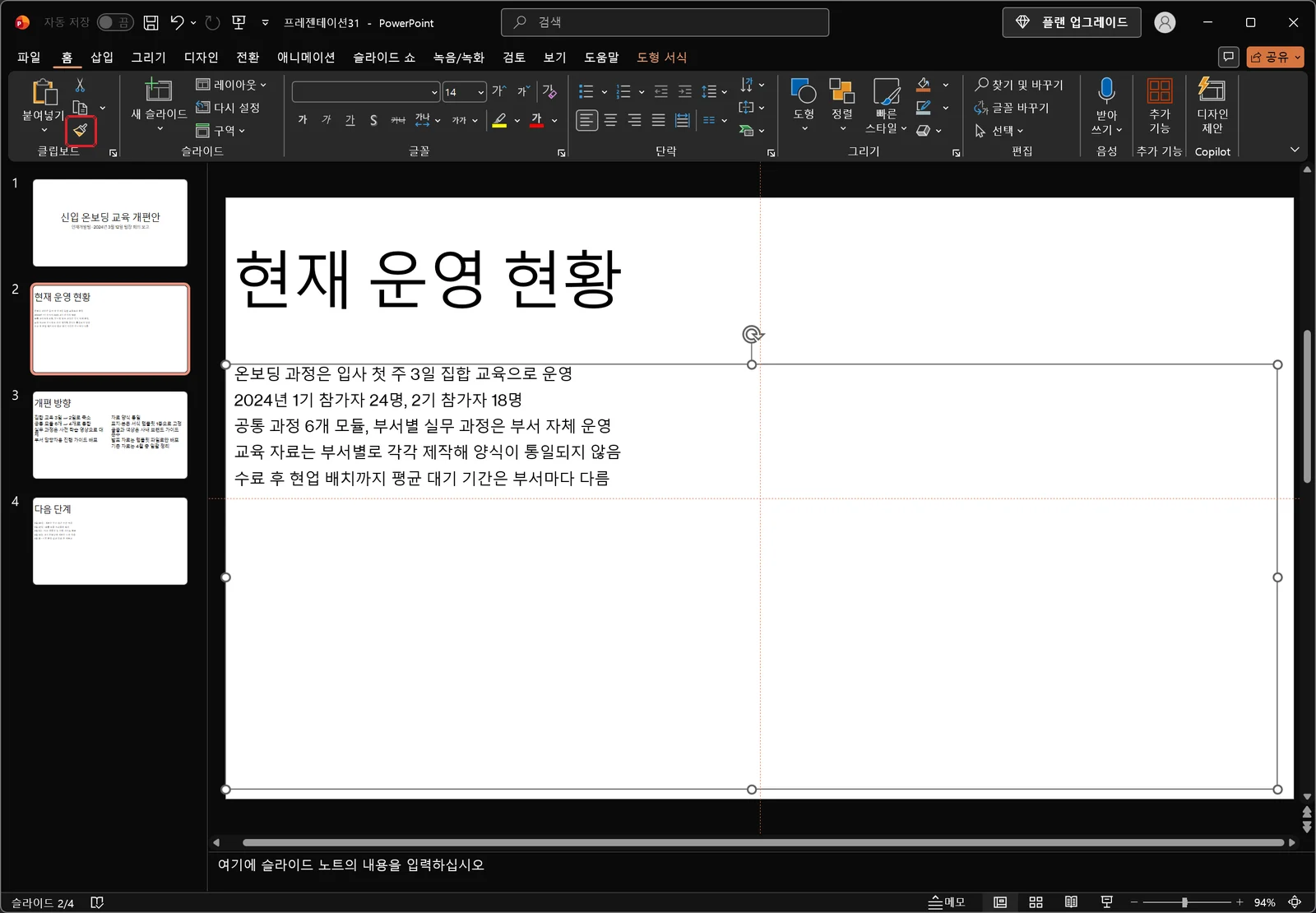The image size is (1316, 913).
Task: Click the Paste (붙여넣기) clipboard icon
Action: pyautogui.click(x=44, y=91)
